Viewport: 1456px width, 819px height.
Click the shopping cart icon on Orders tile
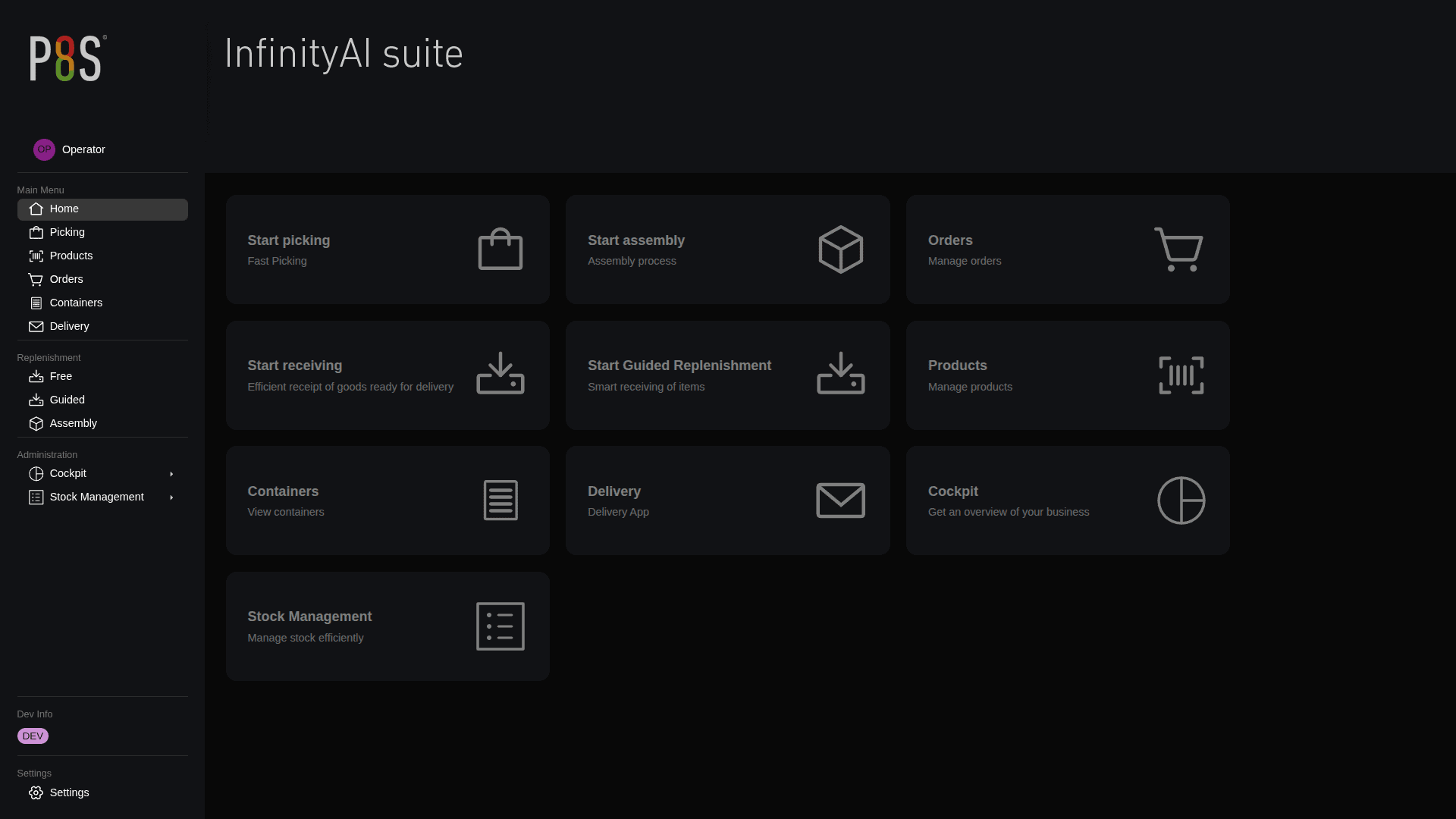click(x=1178, y=249)
